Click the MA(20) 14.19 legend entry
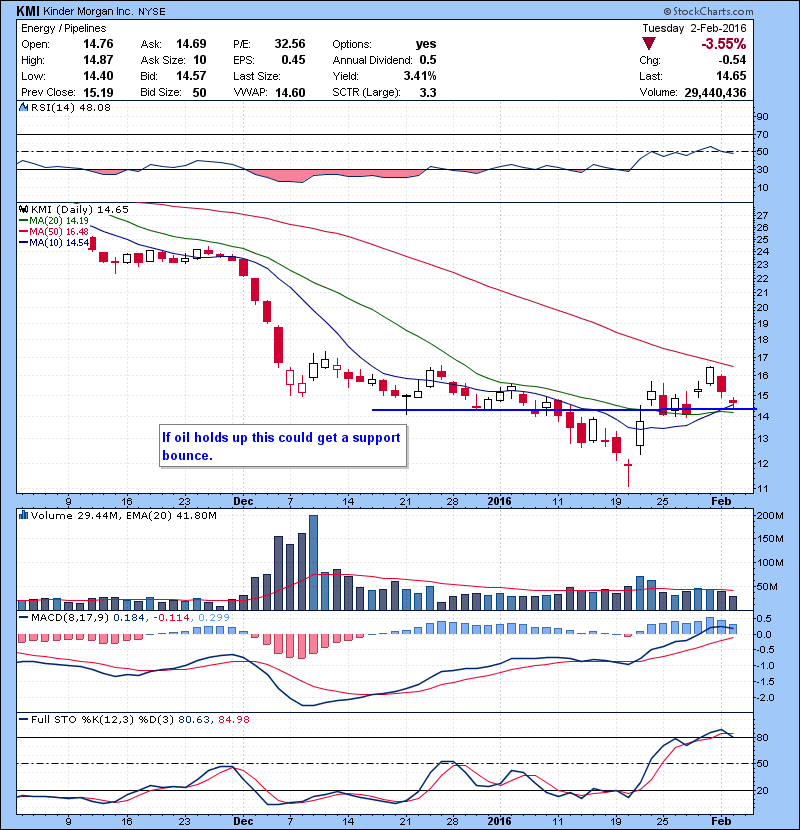Image resolution: width=800 pixels, height=830 pixels. (x=53, y=221)
